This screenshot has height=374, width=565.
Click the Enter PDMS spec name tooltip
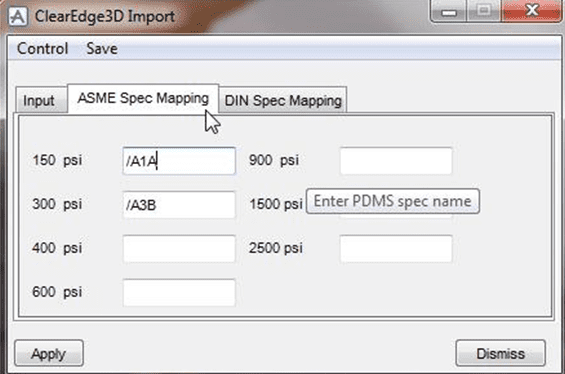click(392, 201)
